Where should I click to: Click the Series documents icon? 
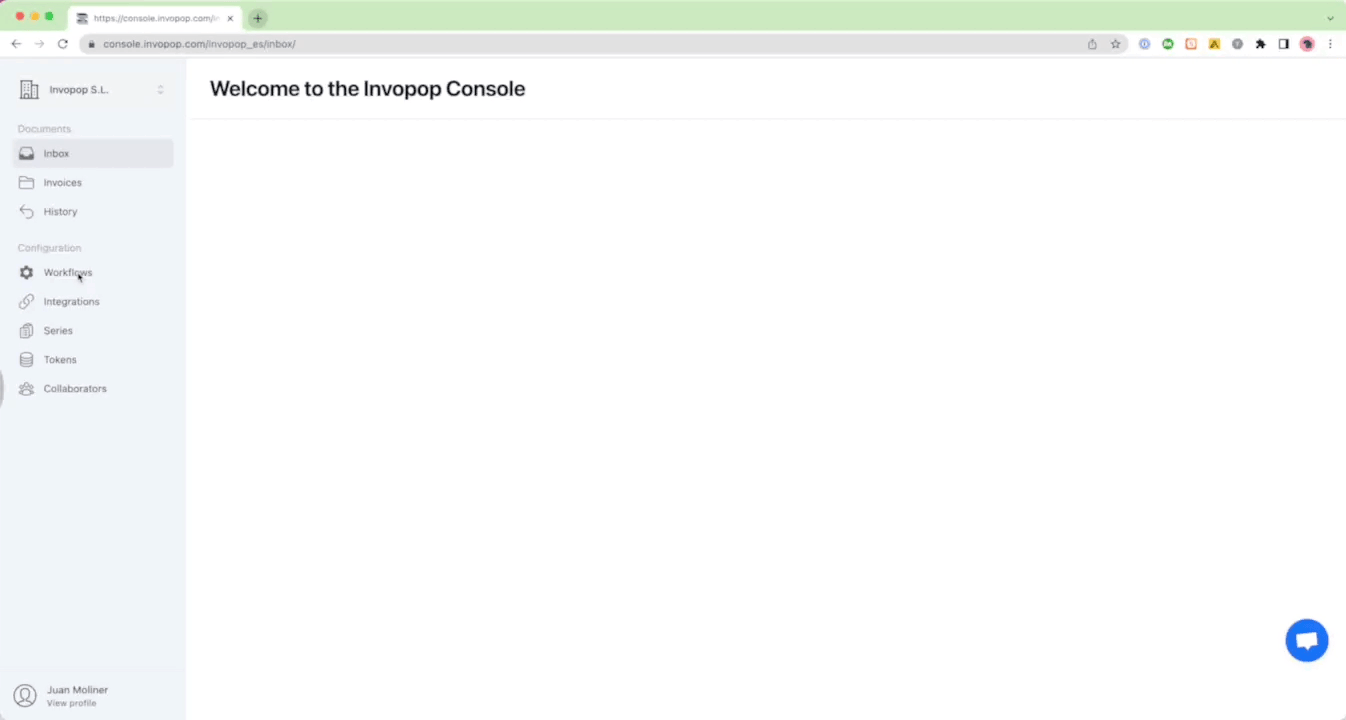tap(27, 331)
